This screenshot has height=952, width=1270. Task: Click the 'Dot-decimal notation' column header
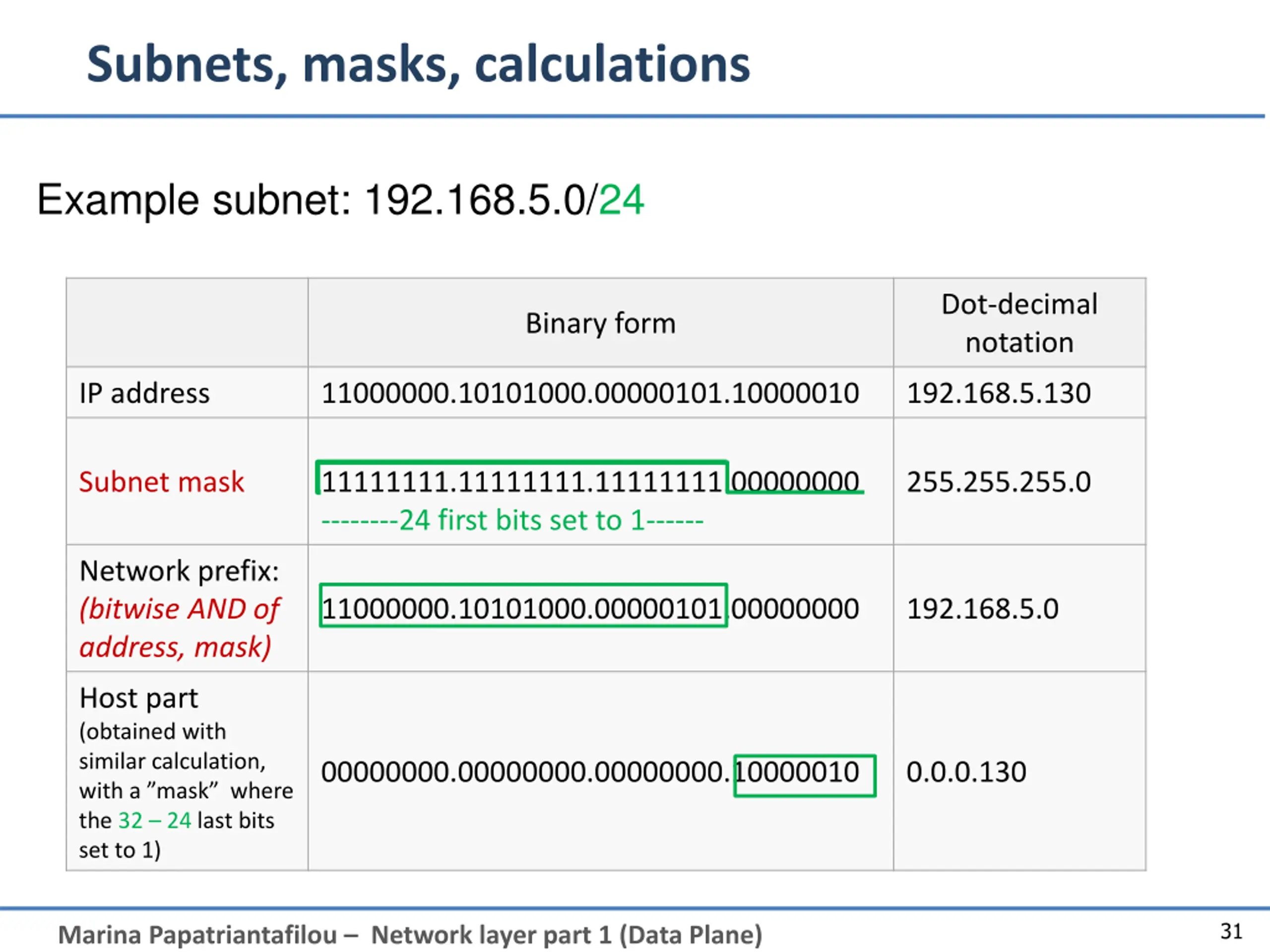click(1019, 323)
